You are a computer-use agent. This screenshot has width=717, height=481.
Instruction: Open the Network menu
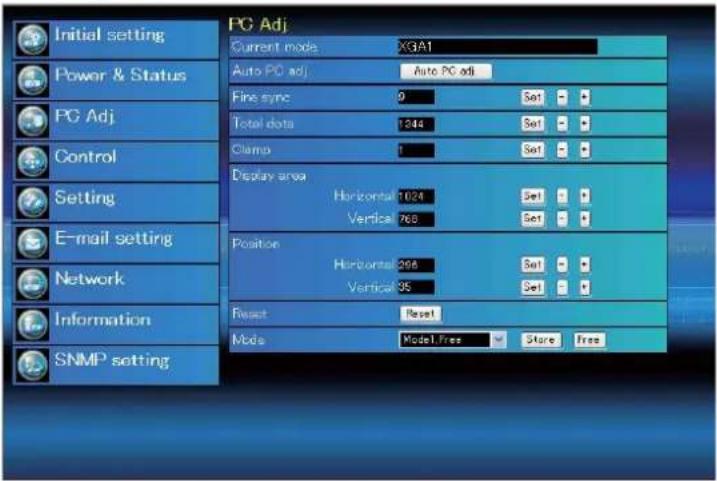click(117, 283)
